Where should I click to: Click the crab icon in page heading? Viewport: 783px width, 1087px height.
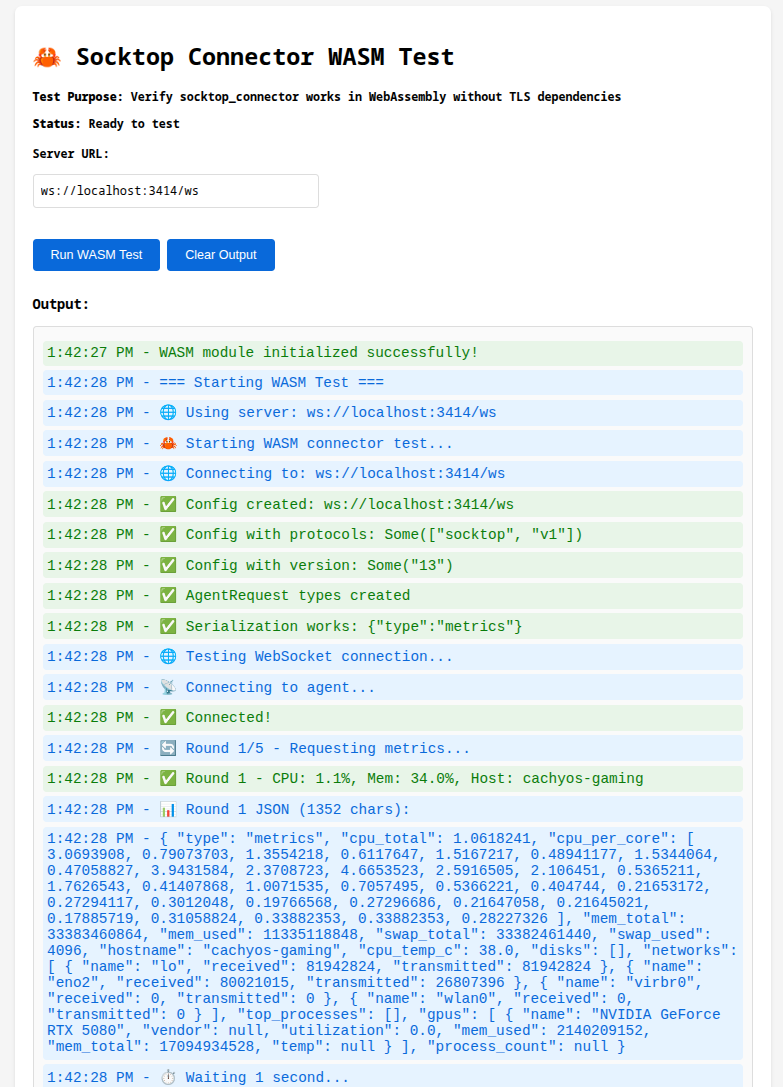[46, 57]
